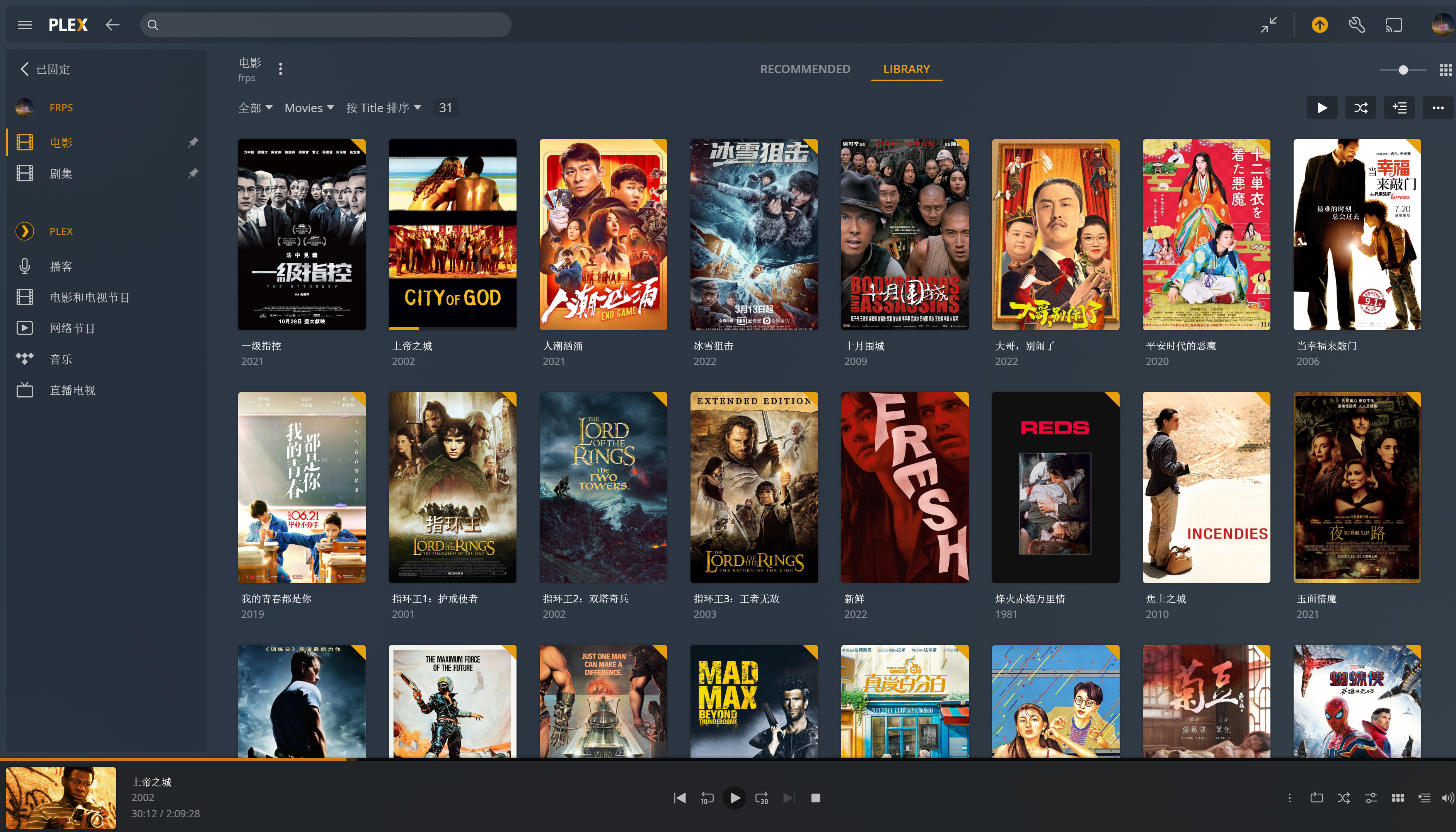Click the 烽火赤焰万里情 title
Viewport: 1456px width, 832px height.
(x=1030, y=598)
